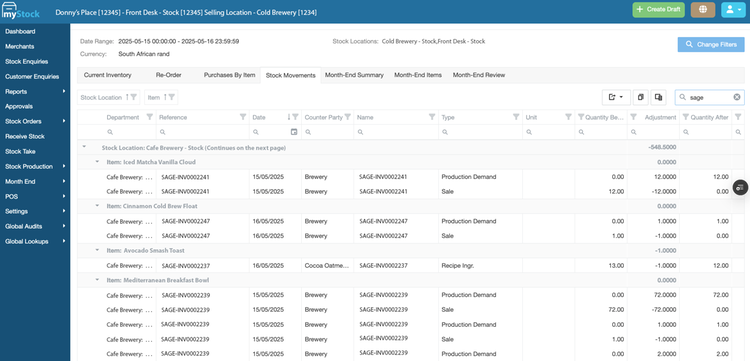Click the 'Cocoa Oatme…' Counter Party cell

click(x=328, y=265)
